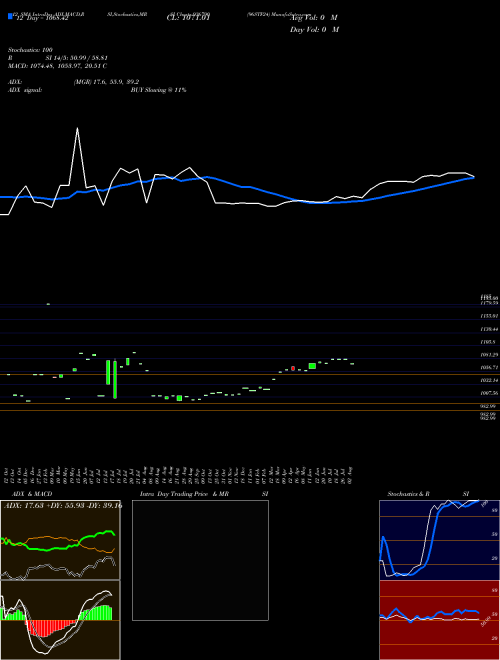Click the ADX: 17.63 +DY: 55.93 readout

(x=63, y=506)
